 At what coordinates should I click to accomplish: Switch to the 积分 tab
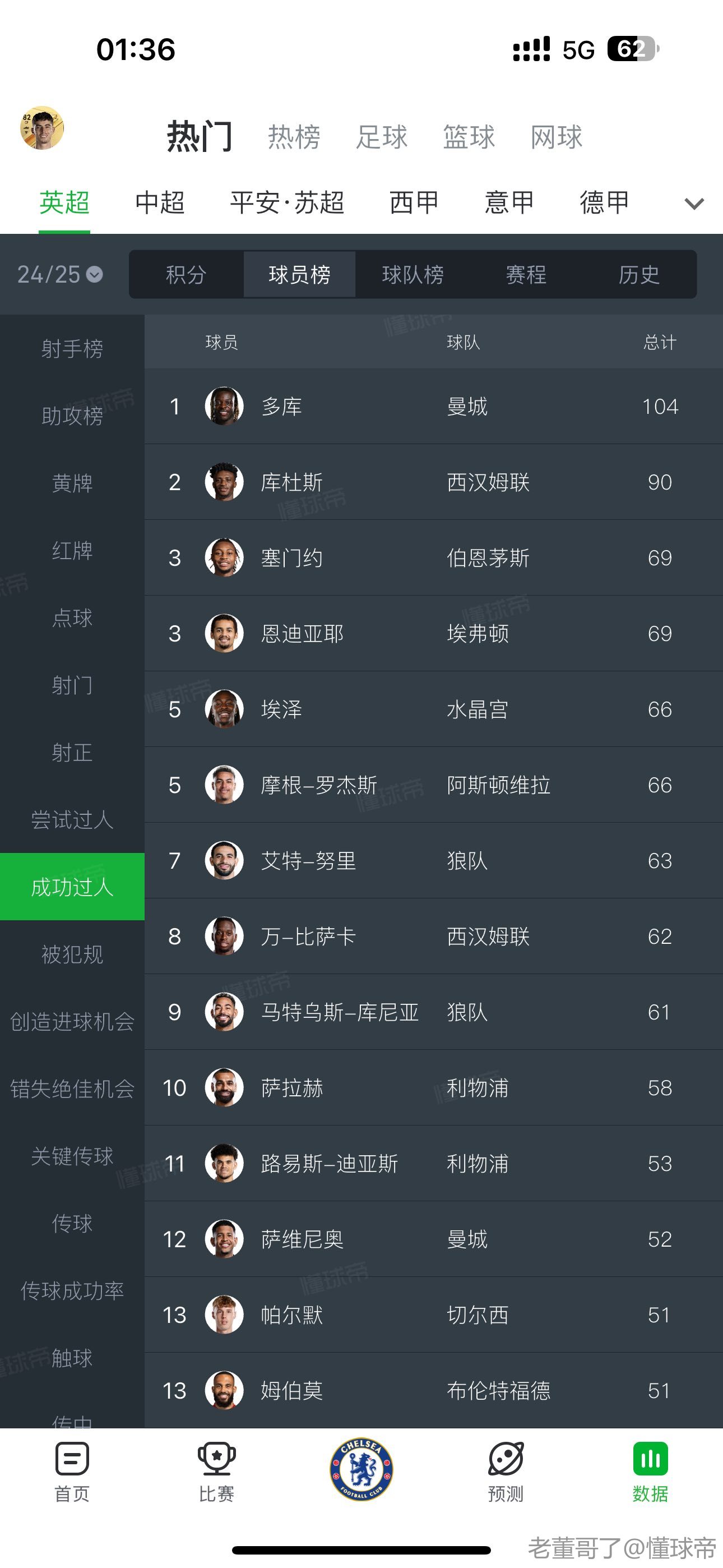point(186,275)
